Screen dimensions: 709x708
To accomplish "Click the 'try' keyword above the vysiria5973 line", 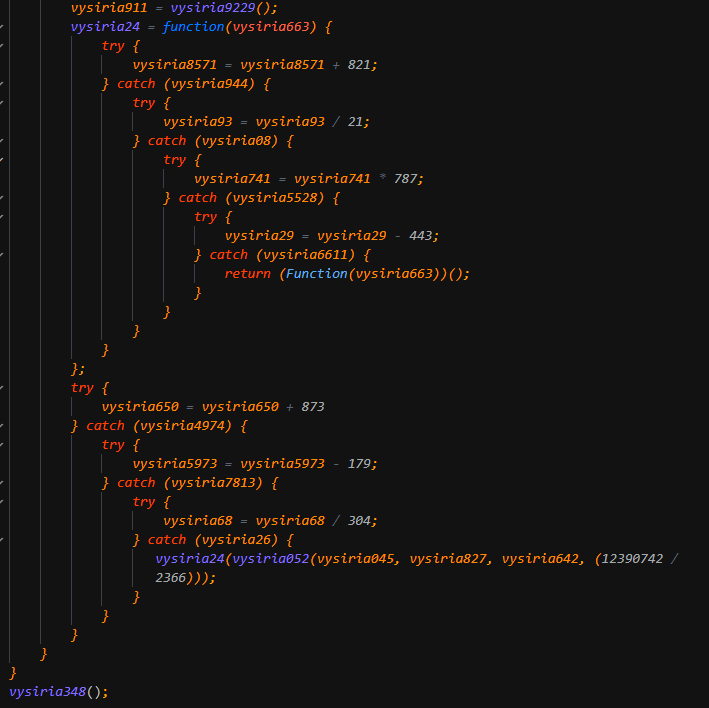I will (113, 445).
